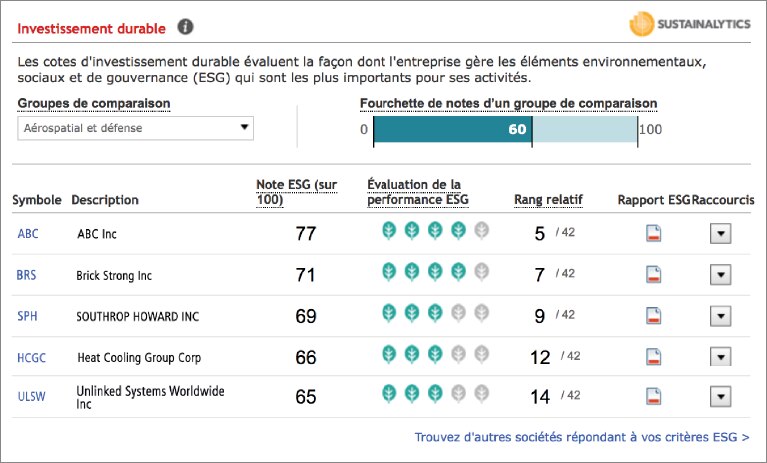Expand shortcuts dropdown for Unlinked Systems Worldwide
This screenshot has height=463, width=767.
pyautogui.click(x=721, y=397)
